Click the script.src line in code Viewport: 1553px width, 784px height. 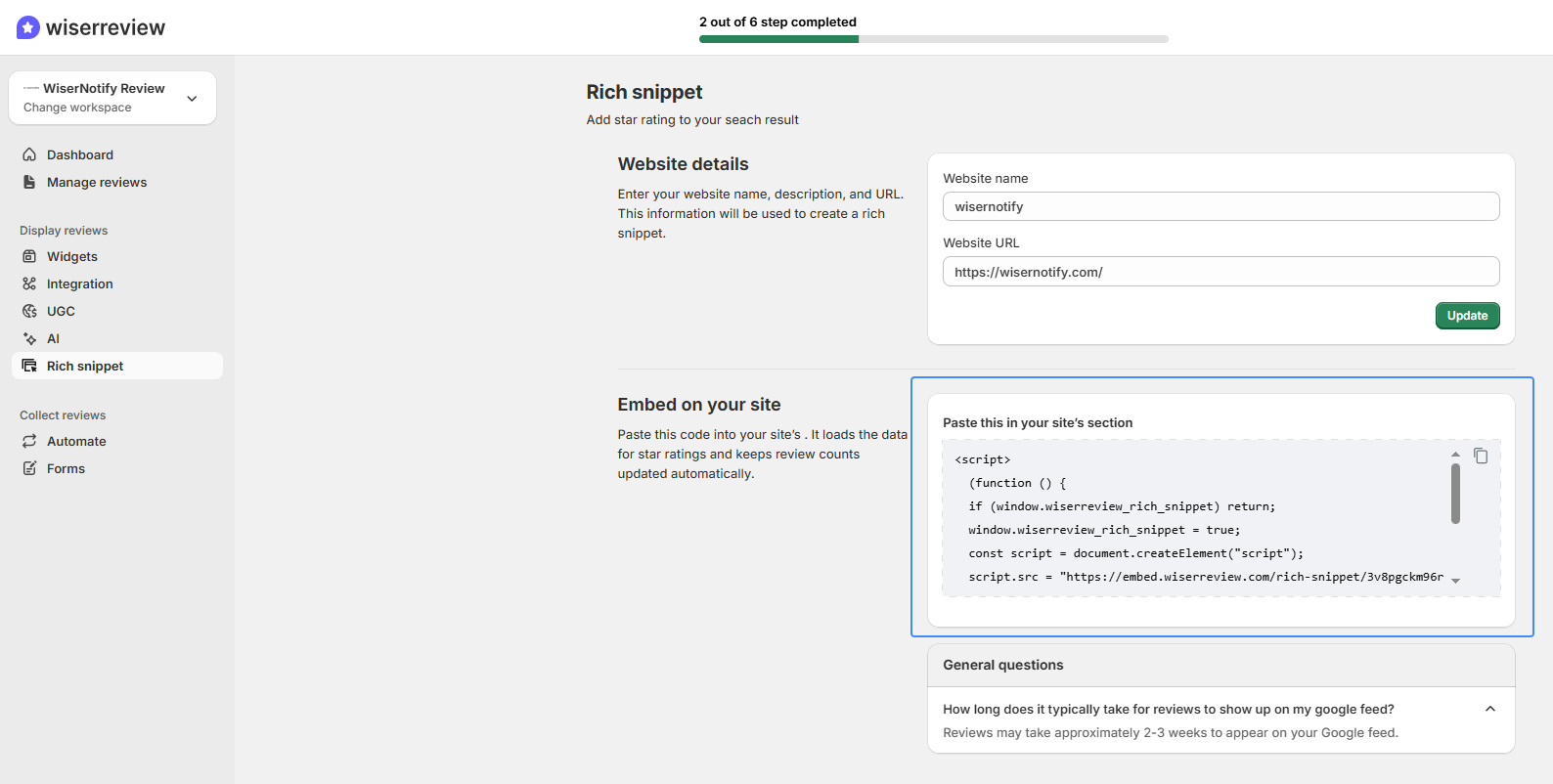1206,577
